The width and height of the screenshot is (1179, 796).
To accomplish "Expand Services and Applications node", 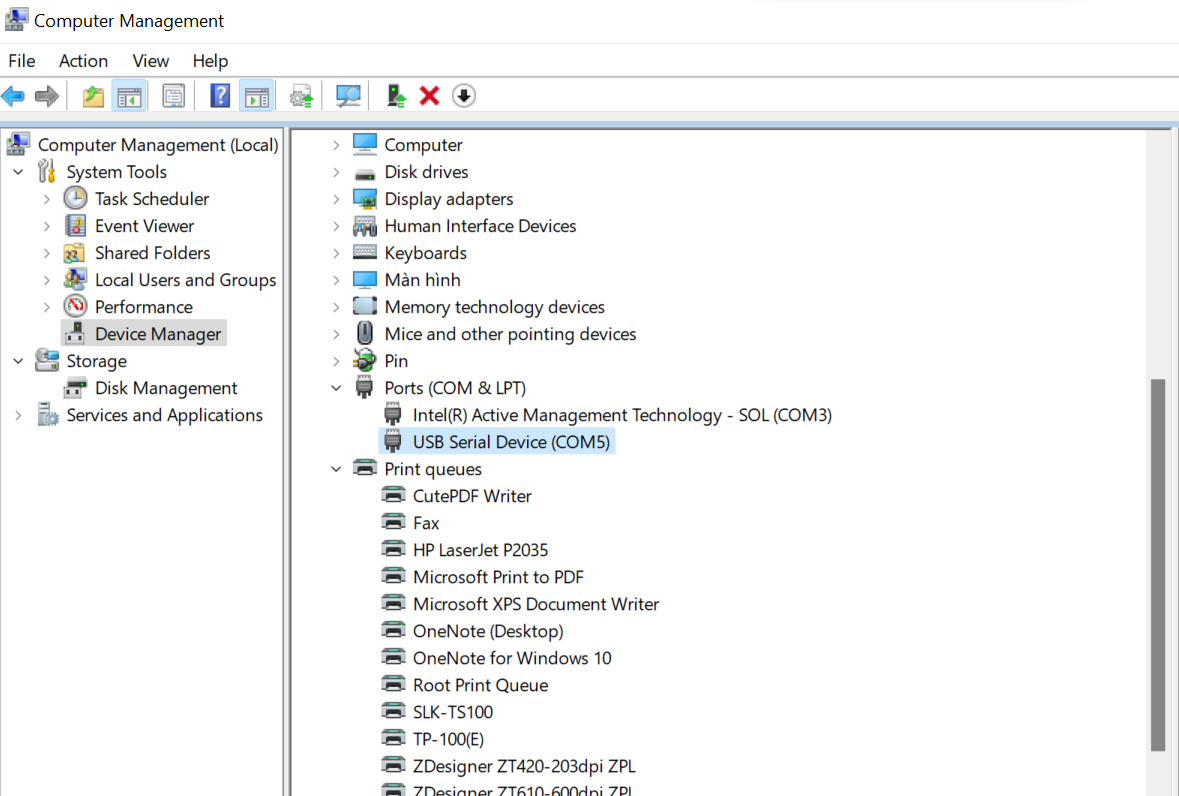I will 19,416.
